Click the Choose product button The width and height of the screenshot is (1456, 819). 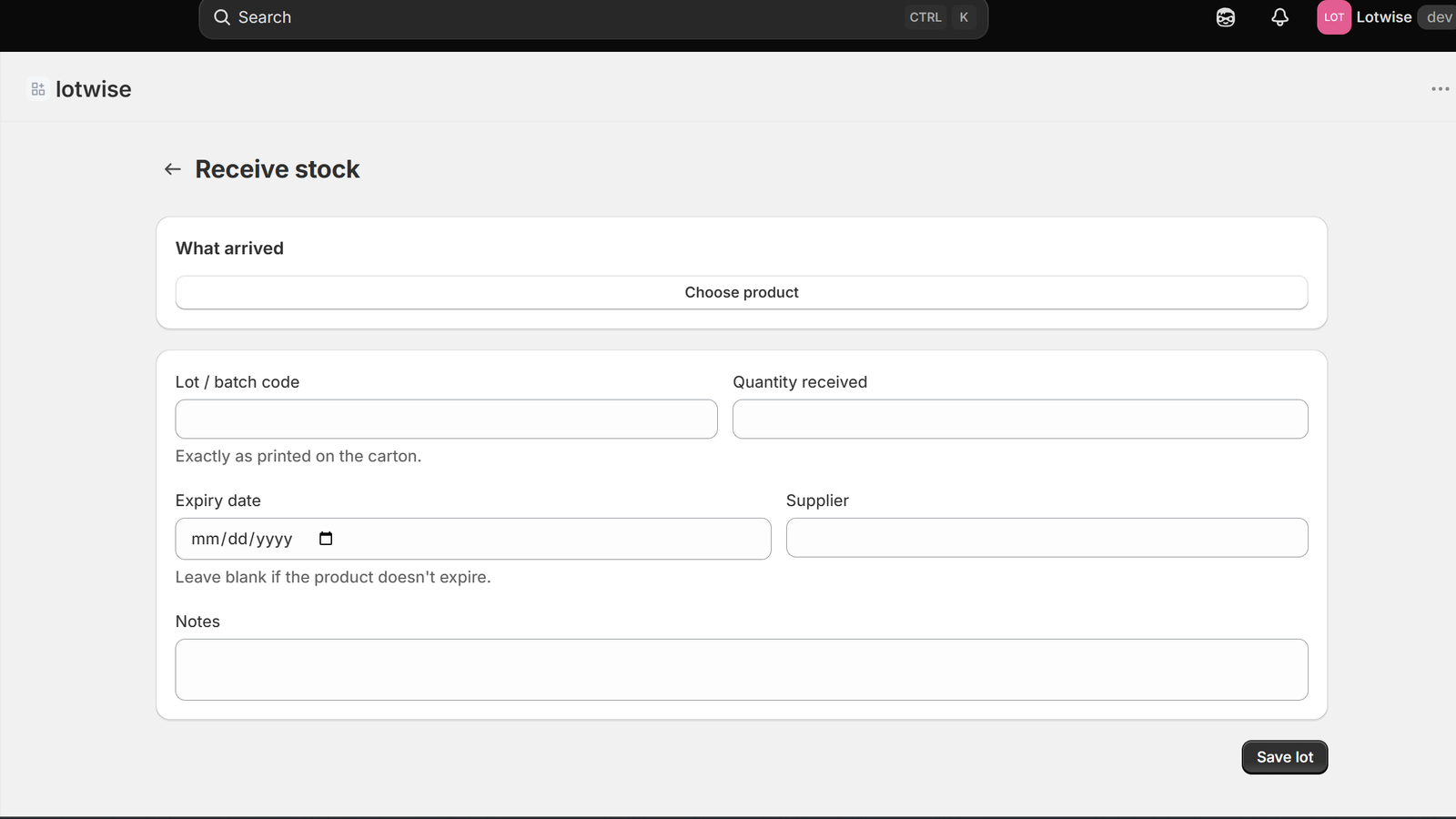click(x=742, y=292)
